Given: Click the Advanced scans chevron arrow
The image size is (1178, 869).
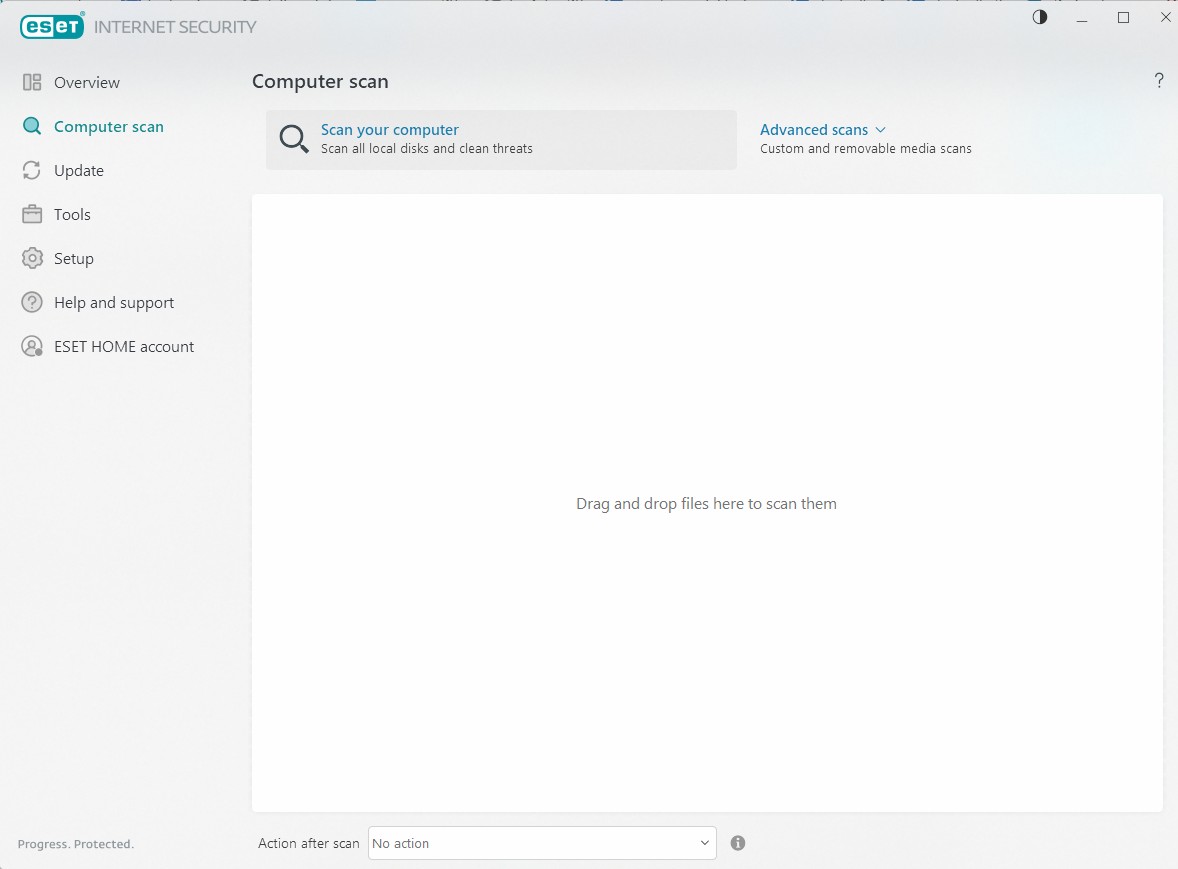Looking at the screenshot, I should (880, 130).
